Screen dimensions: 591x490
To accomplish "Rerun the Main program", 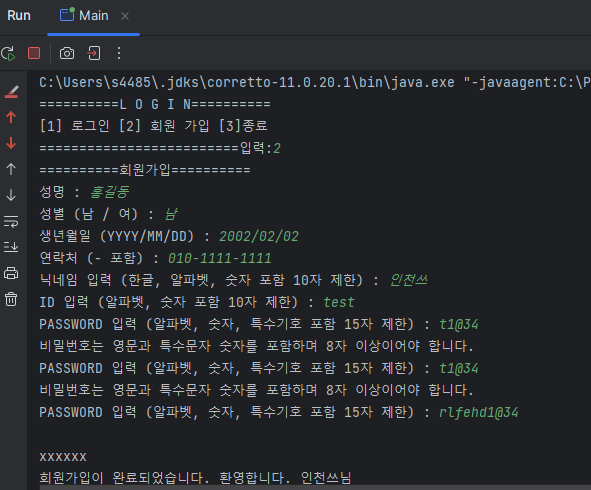I will (x=8, y=53).
